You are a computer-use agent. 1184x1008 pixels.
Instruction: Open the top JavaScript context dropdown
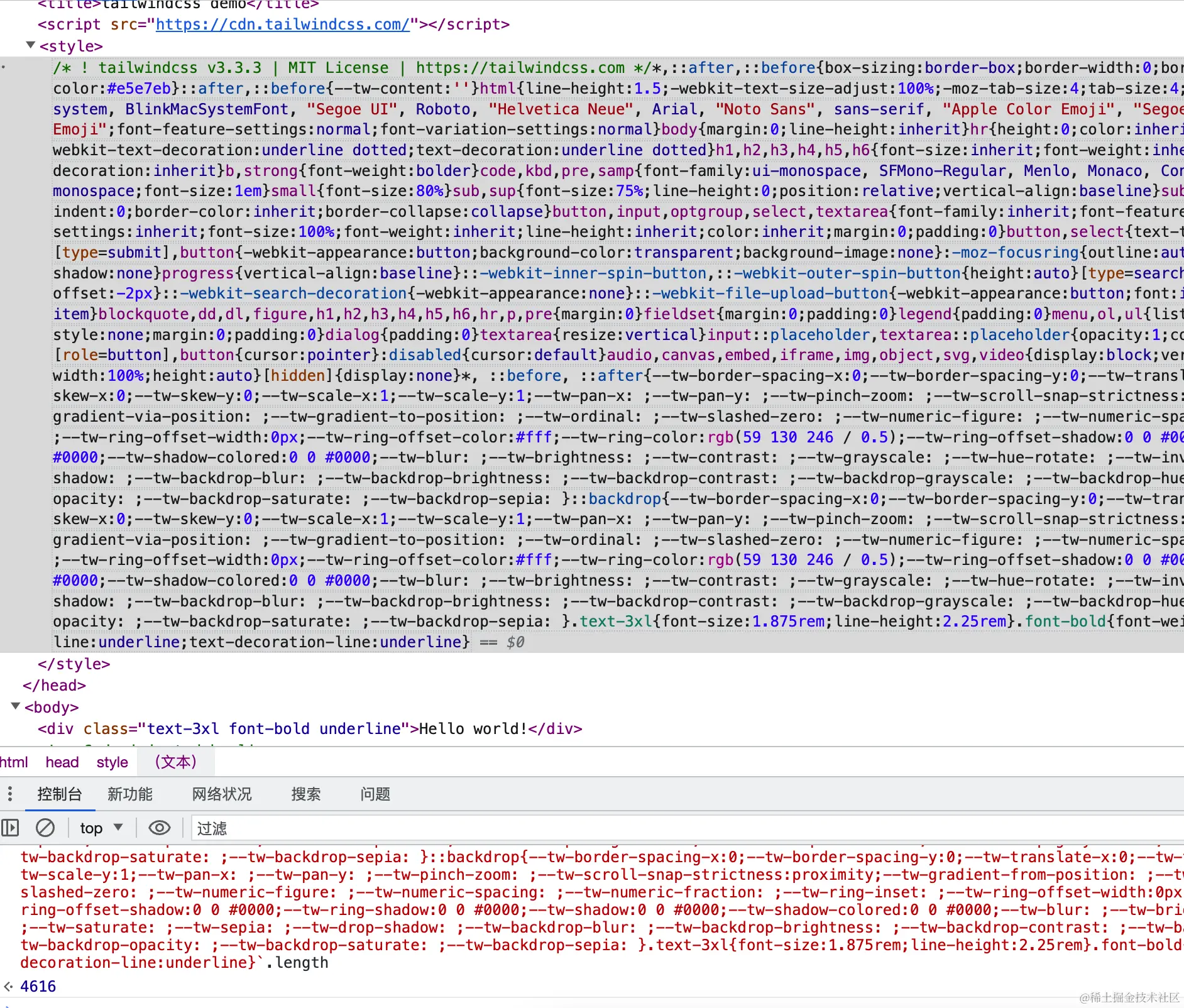(101, 828)
